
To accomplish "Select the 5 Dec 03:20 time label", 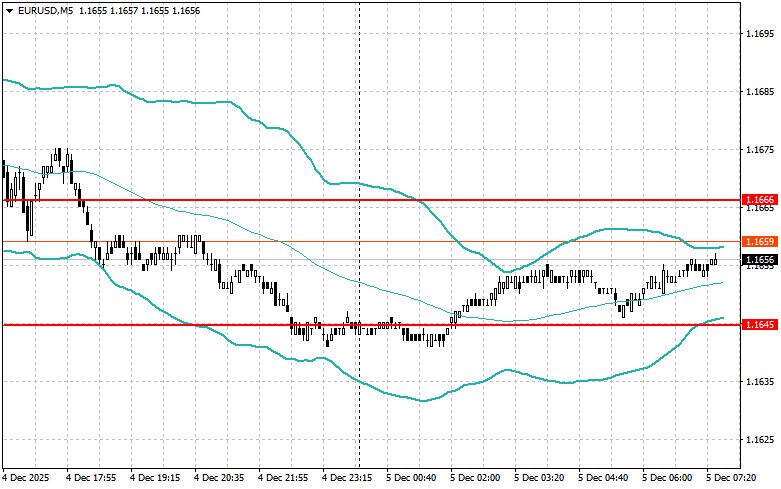I will [x=539, y=478].
